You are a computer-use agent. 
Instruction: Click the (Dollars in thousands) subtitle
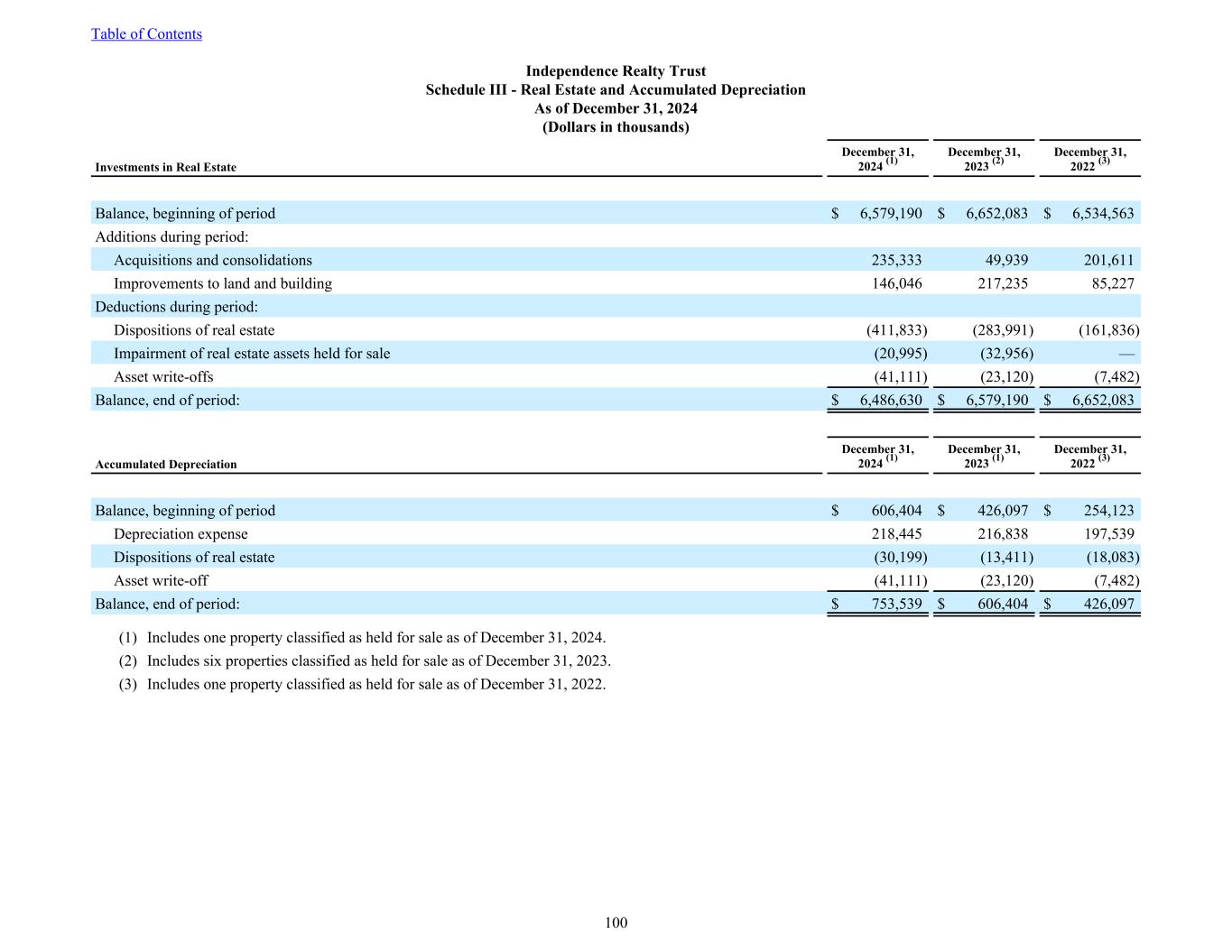point(616,127)
